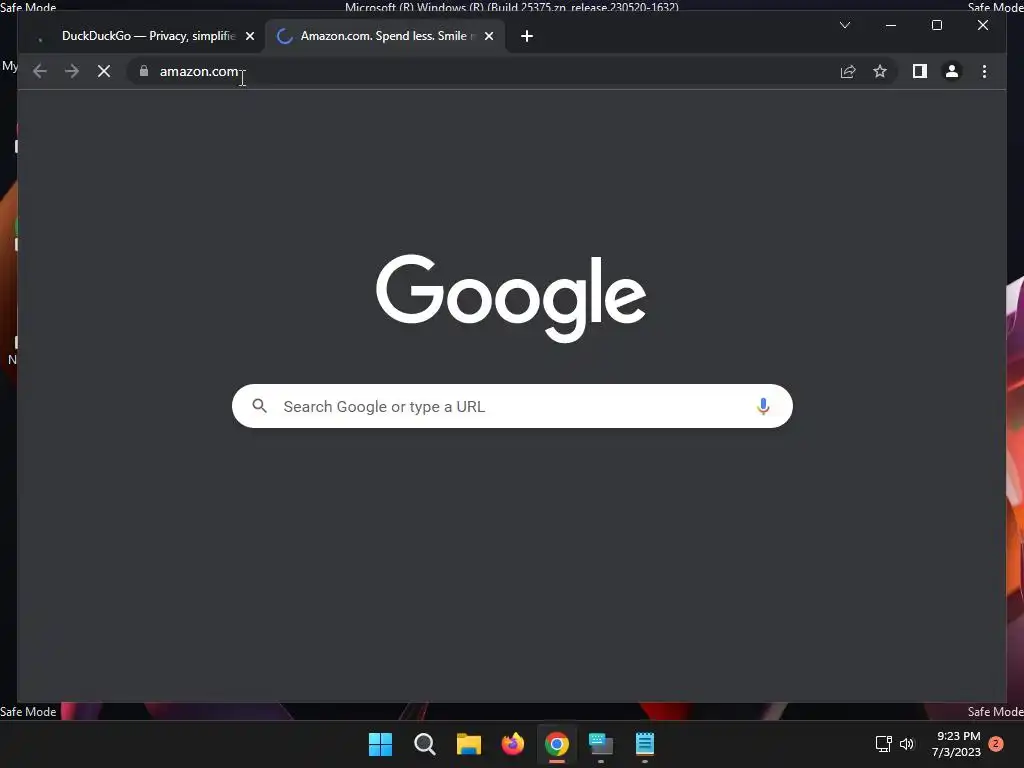
Task: Minimize the Chrome window
Action: pyautogui.click(x=891, y=25)
